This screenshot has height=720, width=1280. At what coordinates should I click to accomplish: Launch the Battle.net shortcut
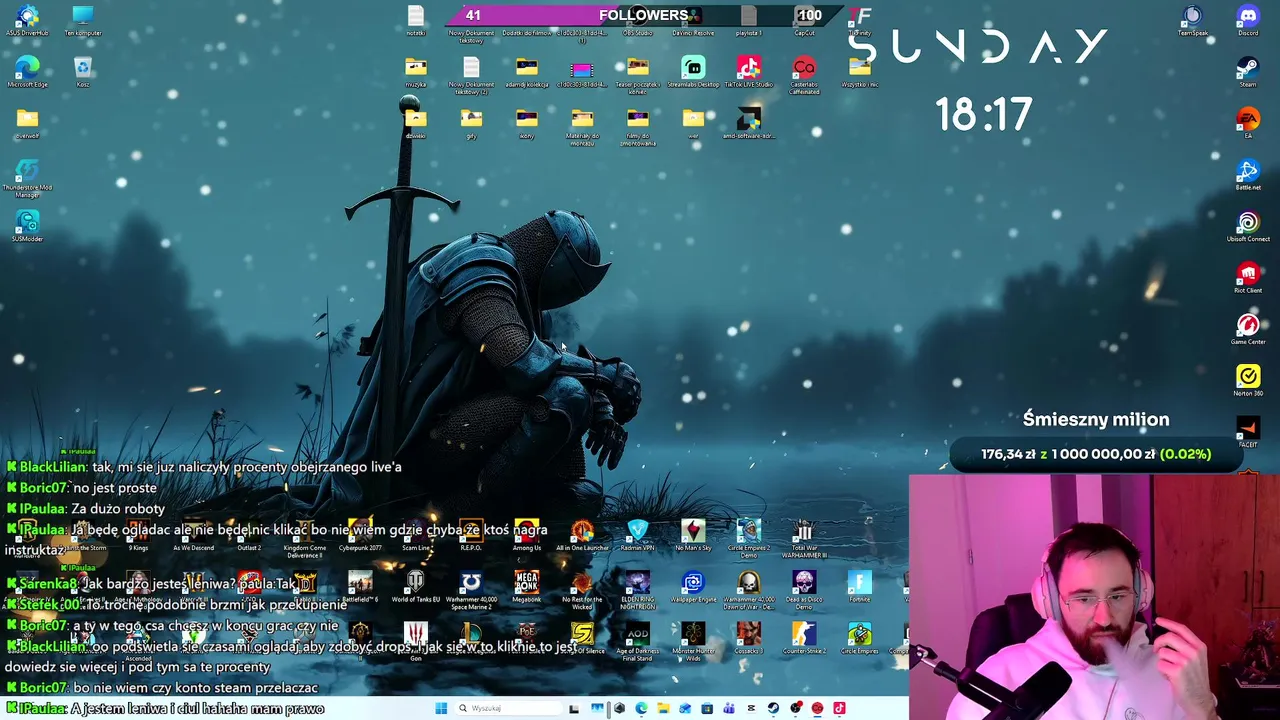coord(1248,176)
